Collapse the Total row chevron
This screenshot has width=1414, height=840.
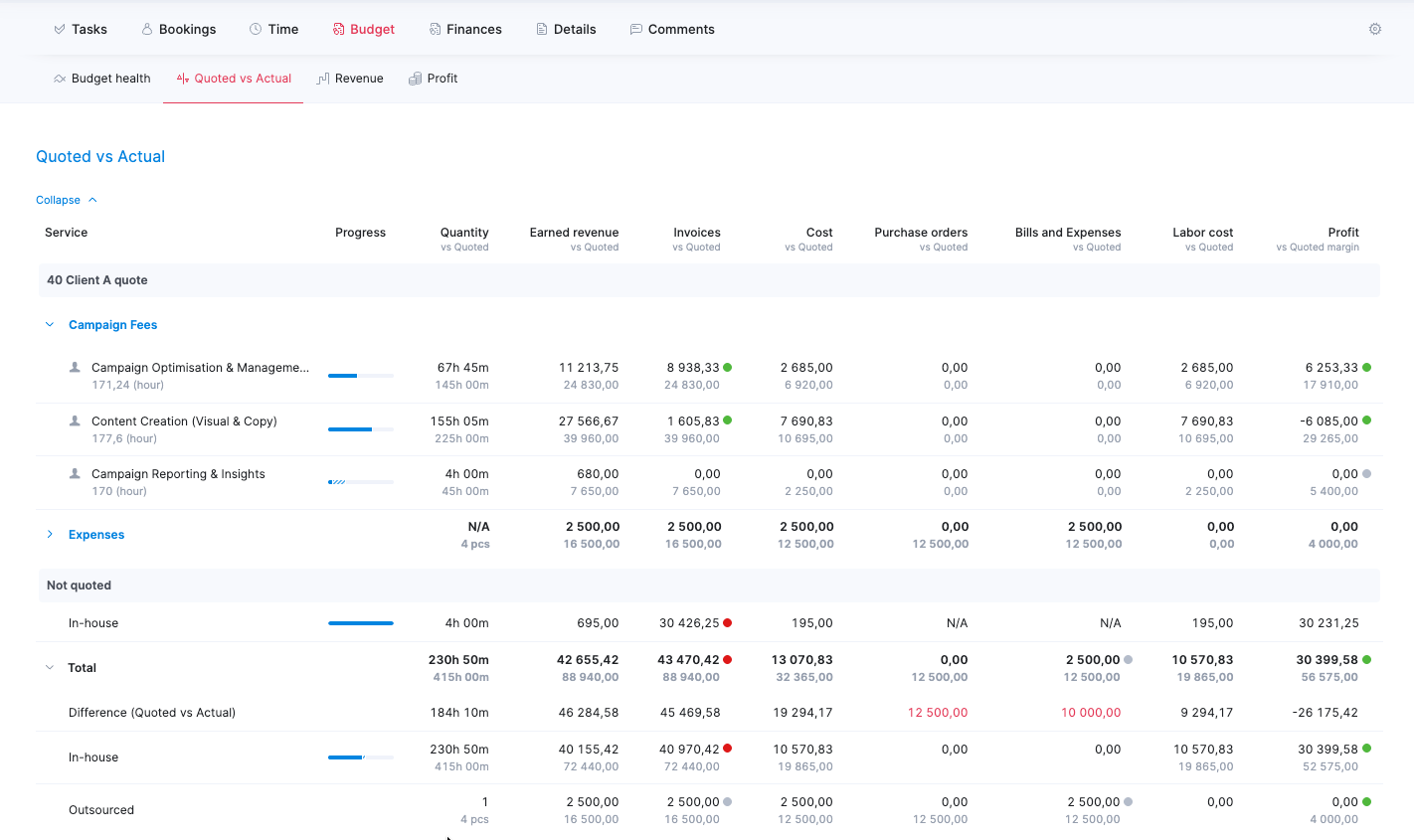(x=50, y=667)
